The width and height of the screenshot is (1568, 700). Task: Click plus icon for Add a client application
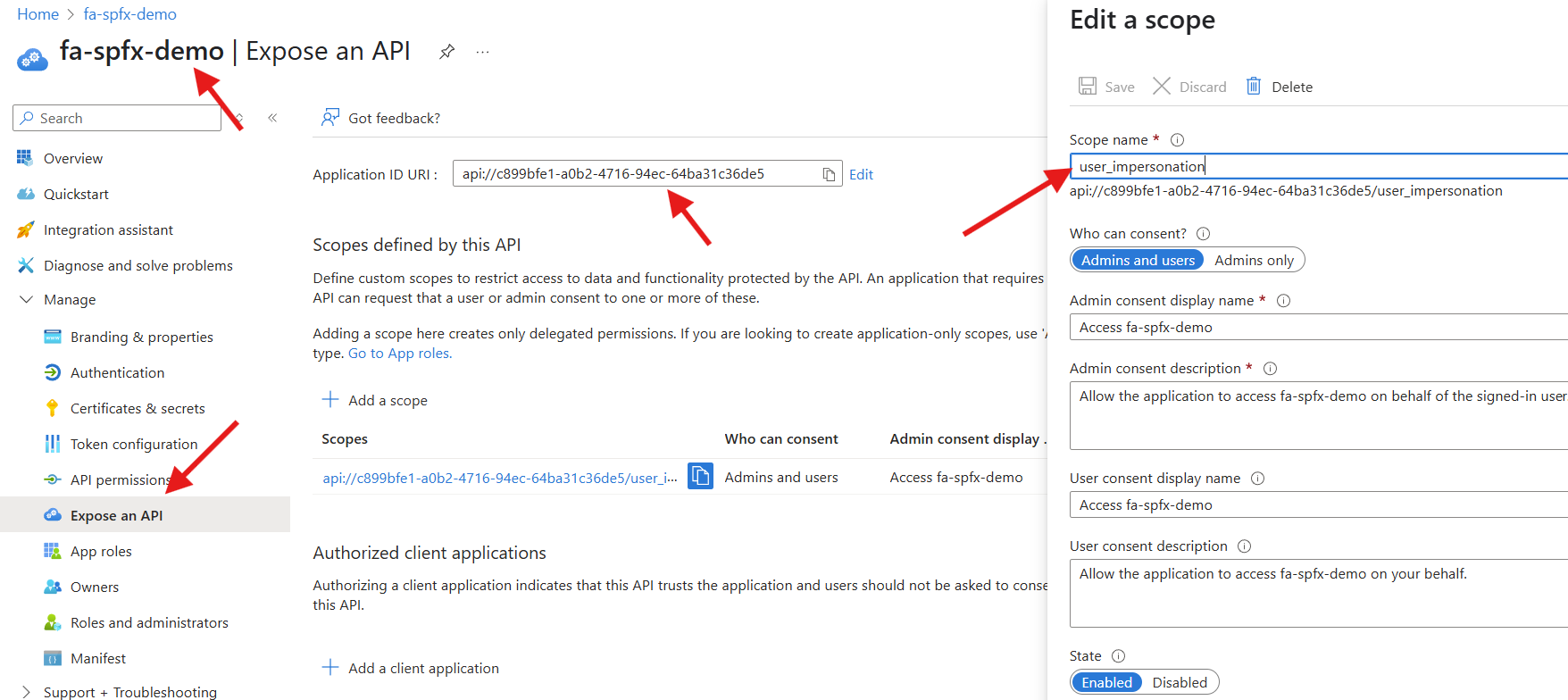pyautogui.click(x=330, y=667)
